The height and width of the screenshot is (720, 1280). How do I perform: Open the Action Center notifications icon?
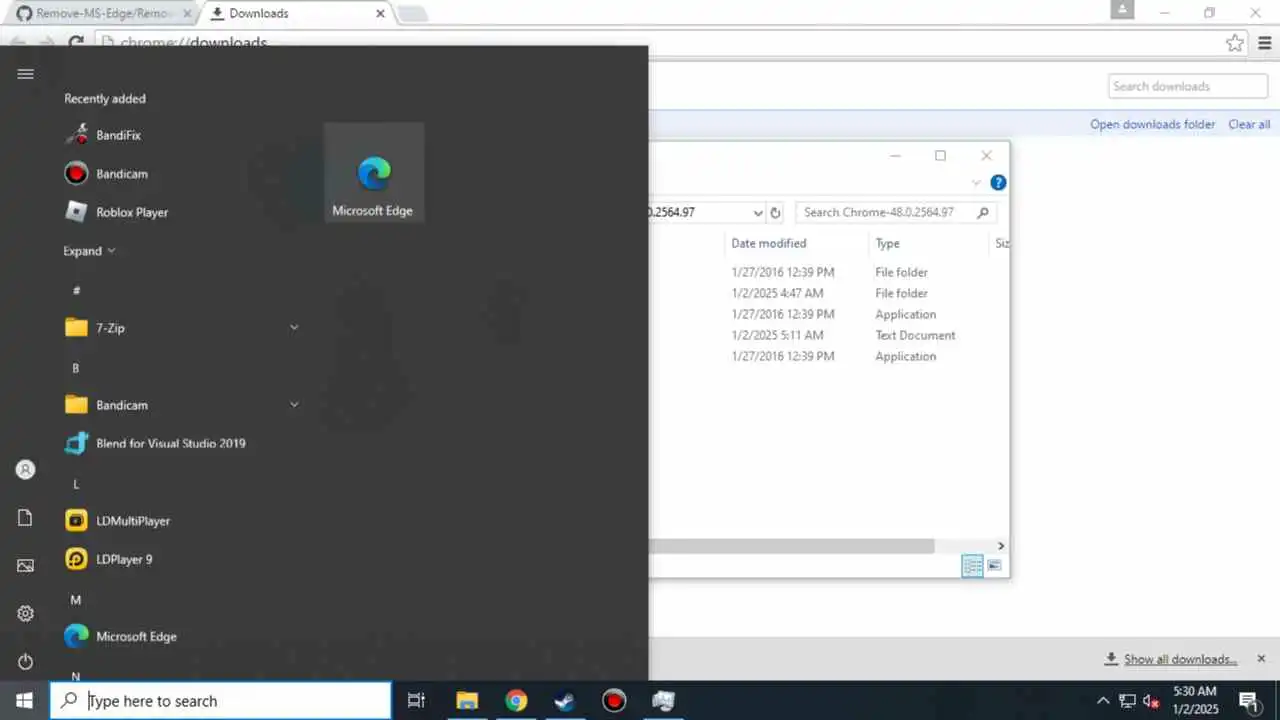click(x=1248, y=701)
